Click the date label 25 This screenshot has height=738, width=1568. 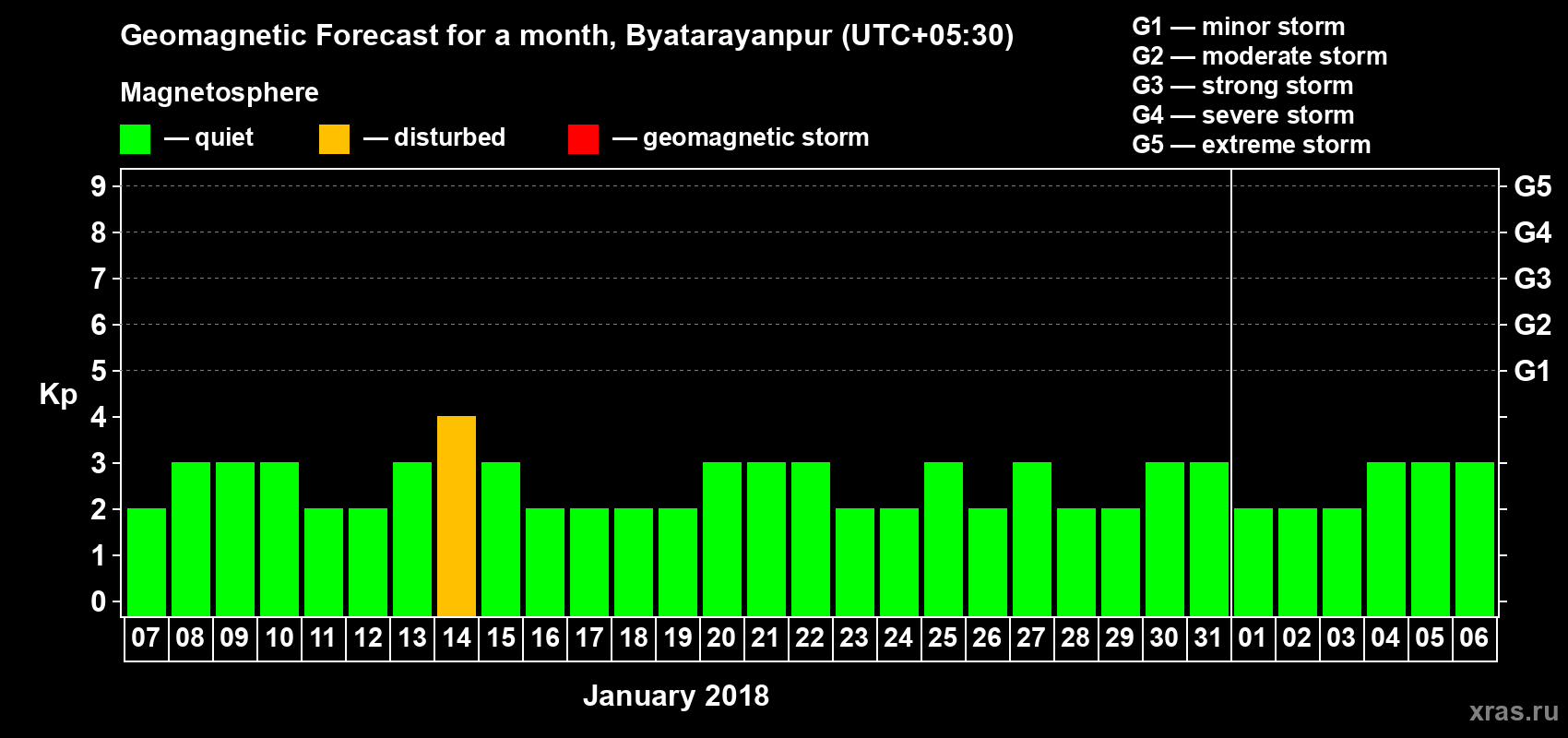[943, 637]
